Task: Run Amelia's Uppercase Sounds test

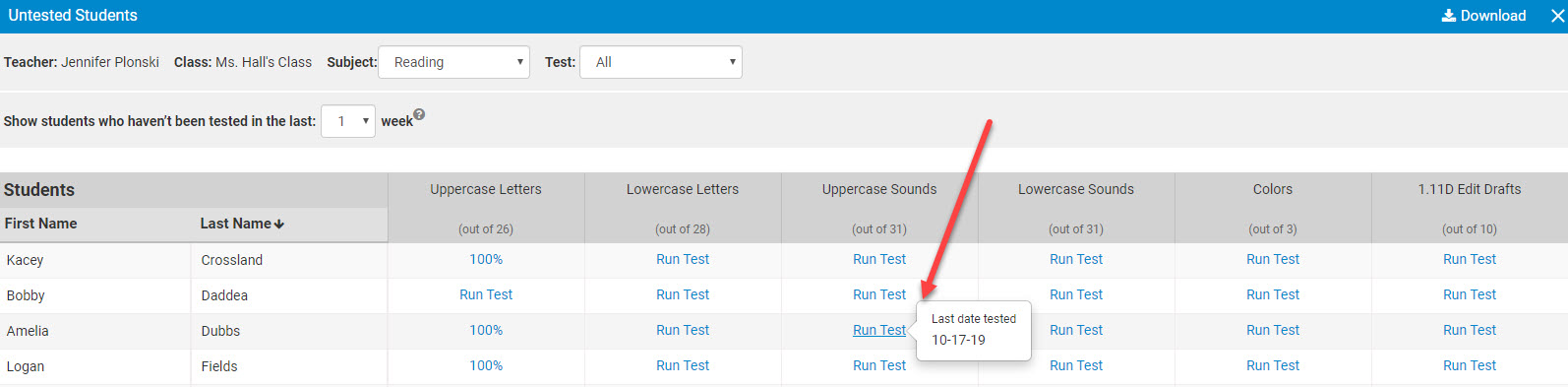Action: tap(879, 330)
